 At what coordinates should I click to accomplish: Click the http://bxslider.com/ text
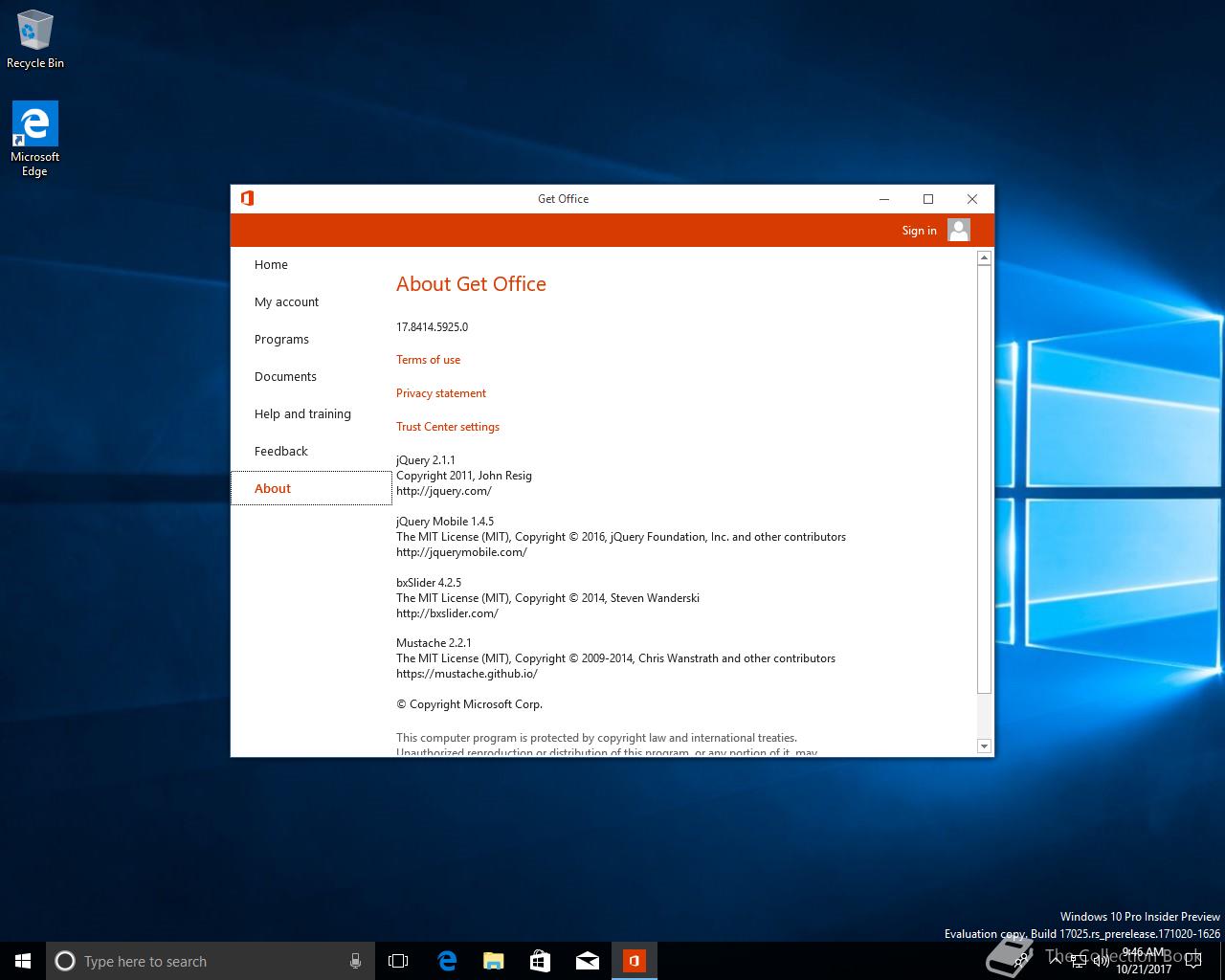tap(447, 613)
